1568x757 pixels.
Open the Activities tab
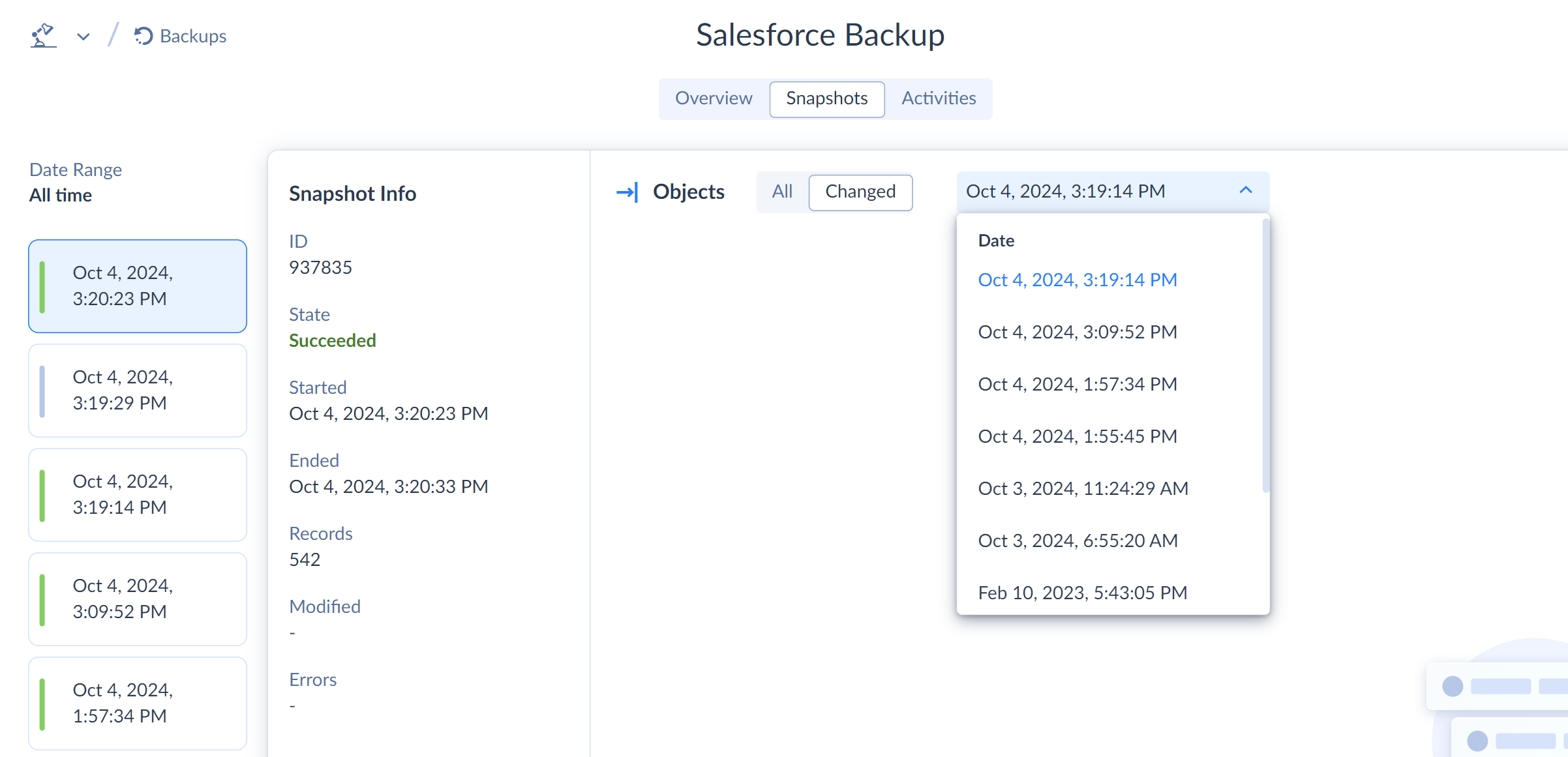[x=939, y=98]
